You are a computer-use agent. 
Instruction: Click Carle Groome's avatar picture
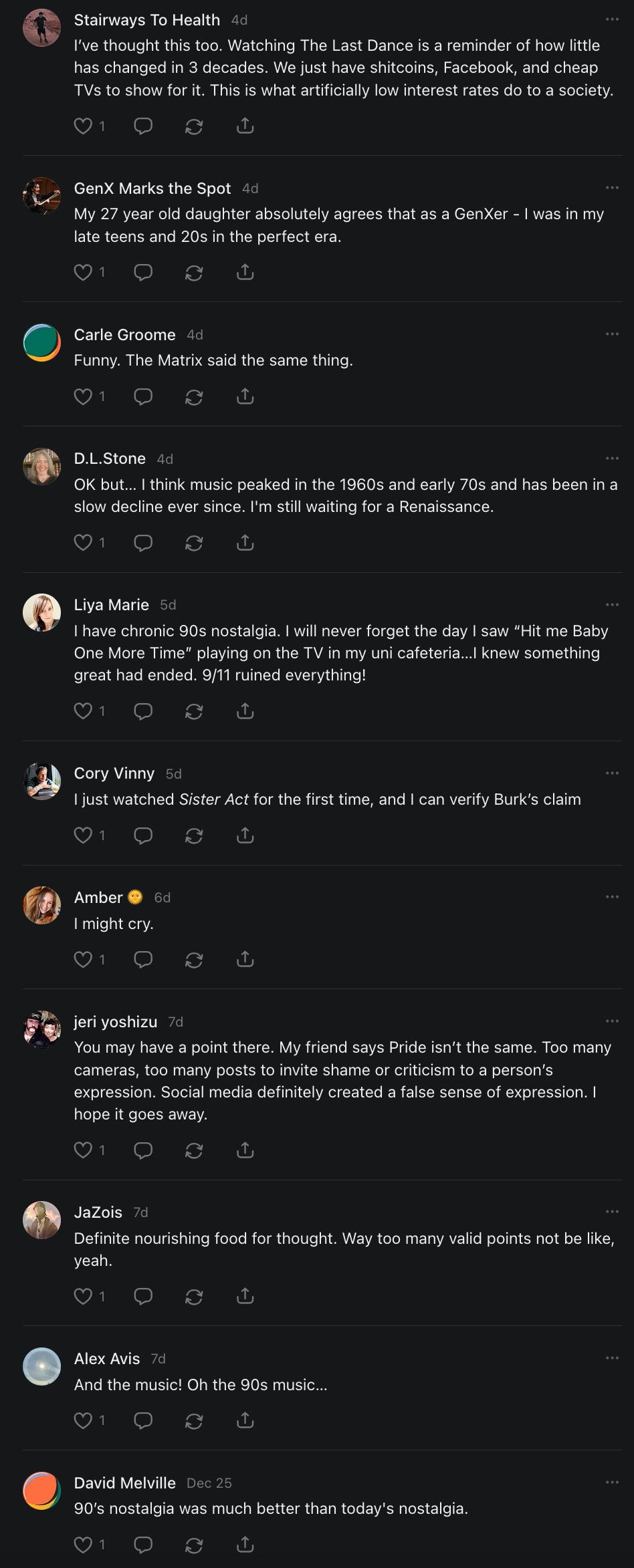[42, 343]
